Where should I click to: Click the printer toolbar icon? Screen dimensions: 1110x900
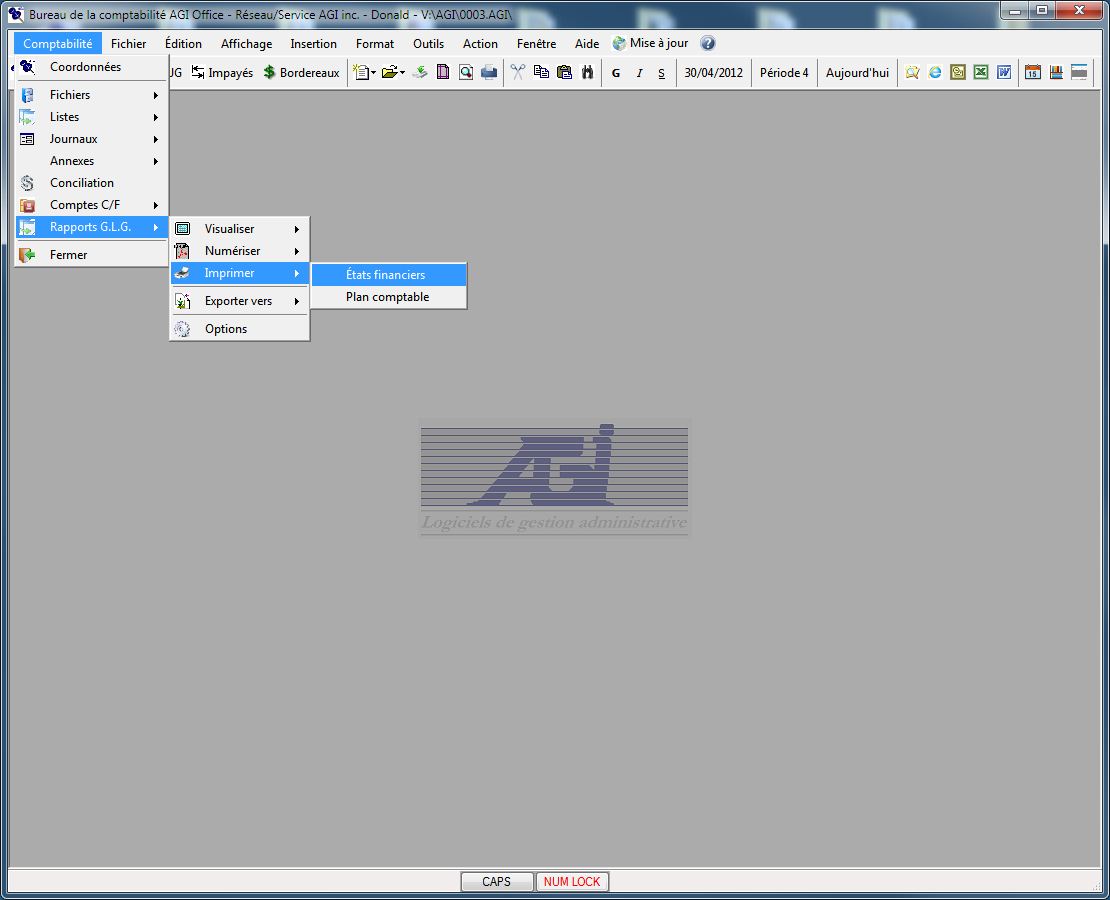coord(489,72)
